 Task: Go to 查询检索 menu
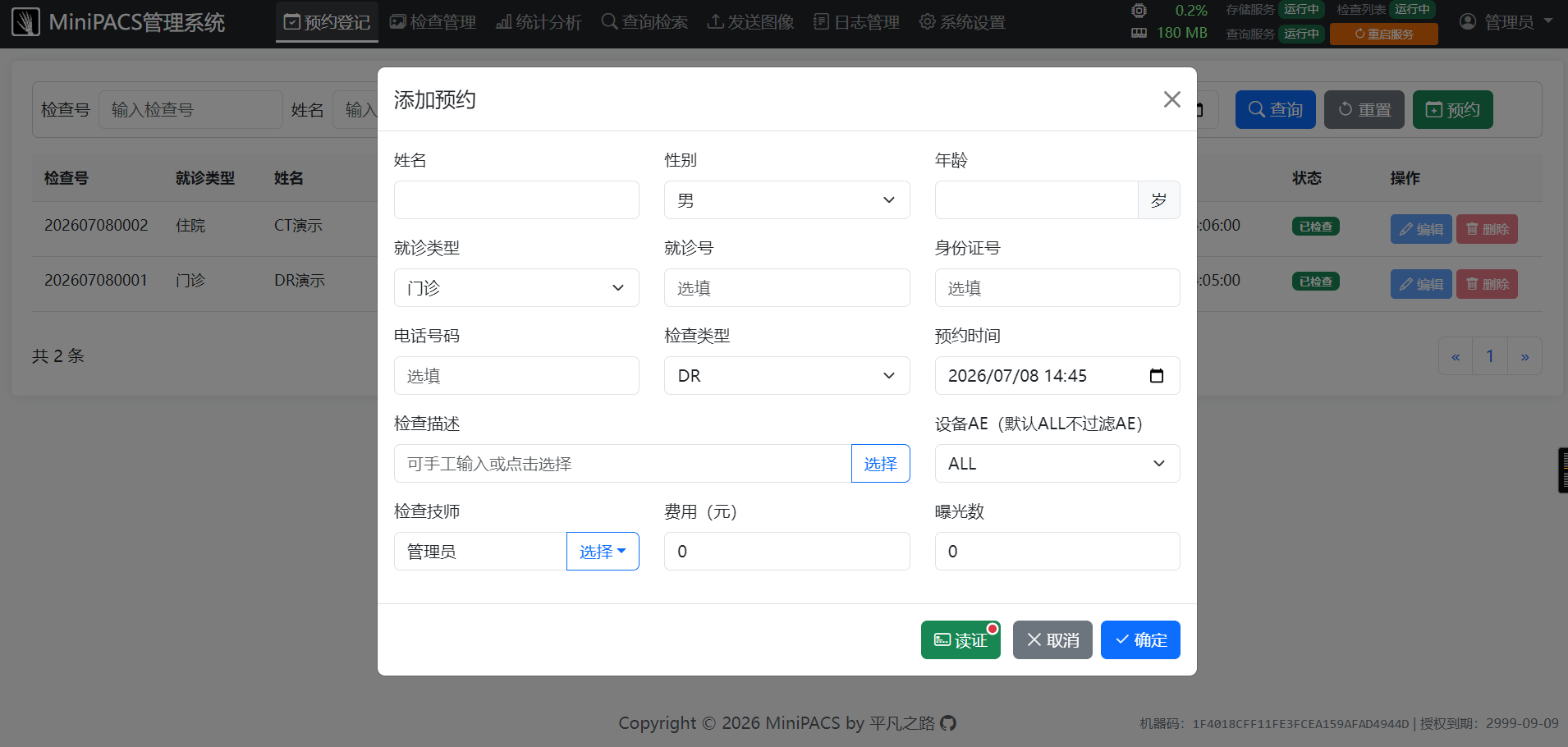tap(644, 22)
